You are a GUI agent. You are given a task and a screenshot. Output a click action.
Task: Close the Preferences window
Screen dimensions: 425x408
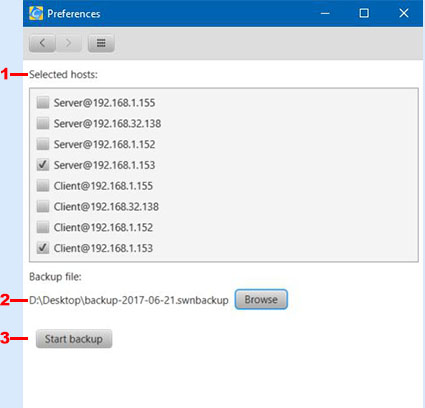pyautogui.click(x=404, y=13)
